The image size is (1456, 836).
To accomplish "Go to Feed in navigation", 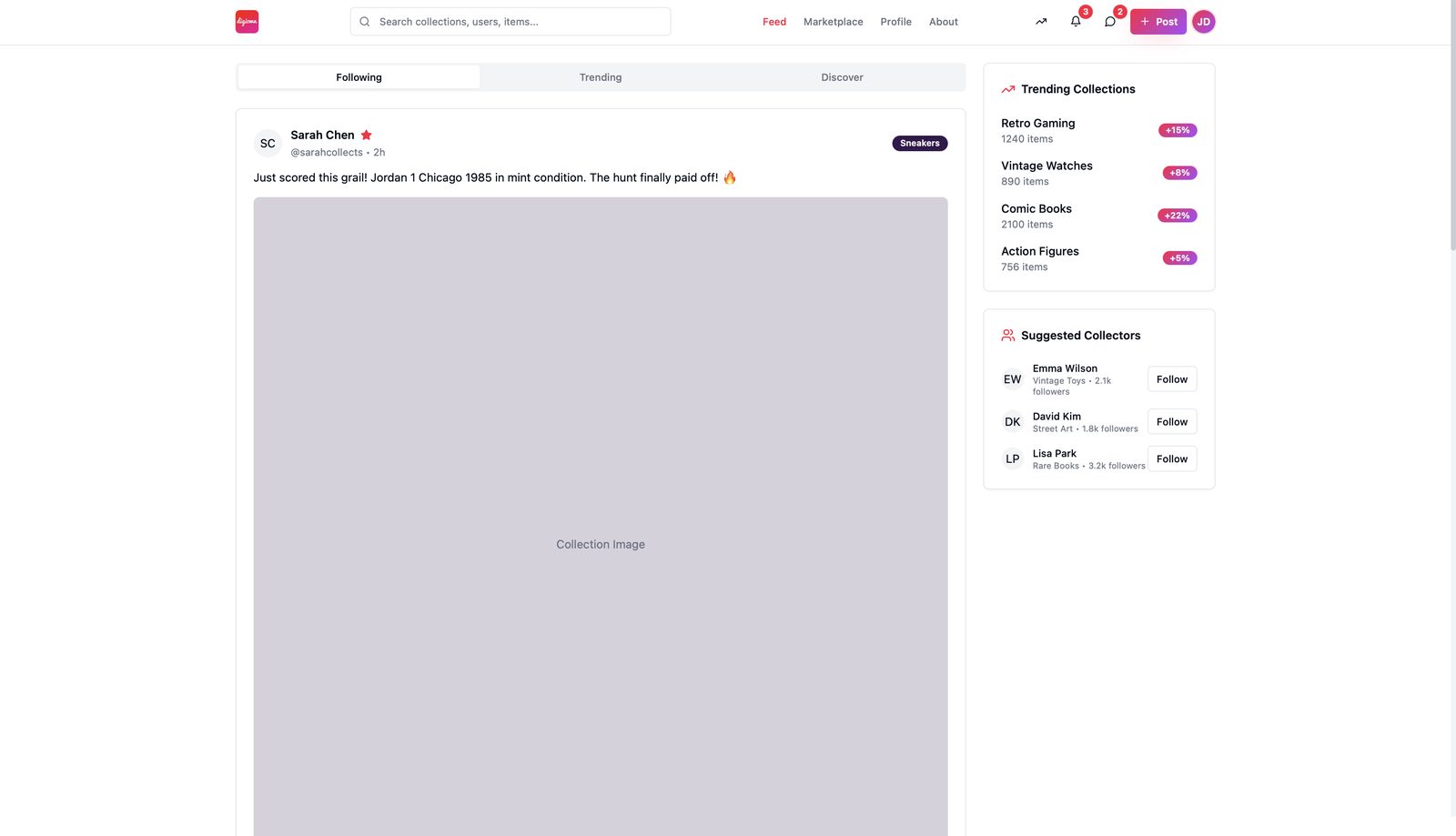I will tap(774, 22).
